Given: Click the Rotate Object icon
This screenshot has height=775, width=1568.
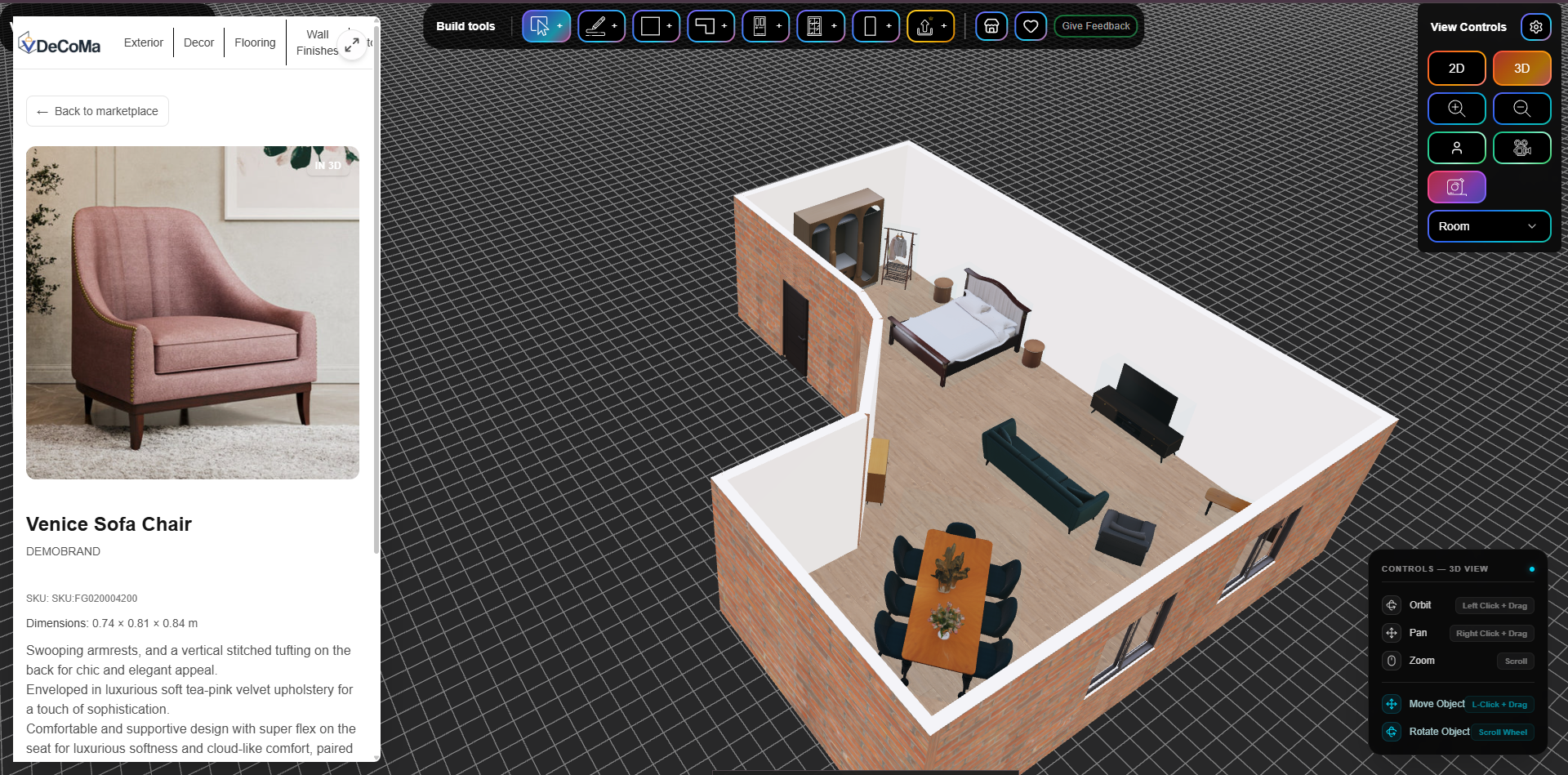Looking at the screenshot, I should tap(1392, 732).
